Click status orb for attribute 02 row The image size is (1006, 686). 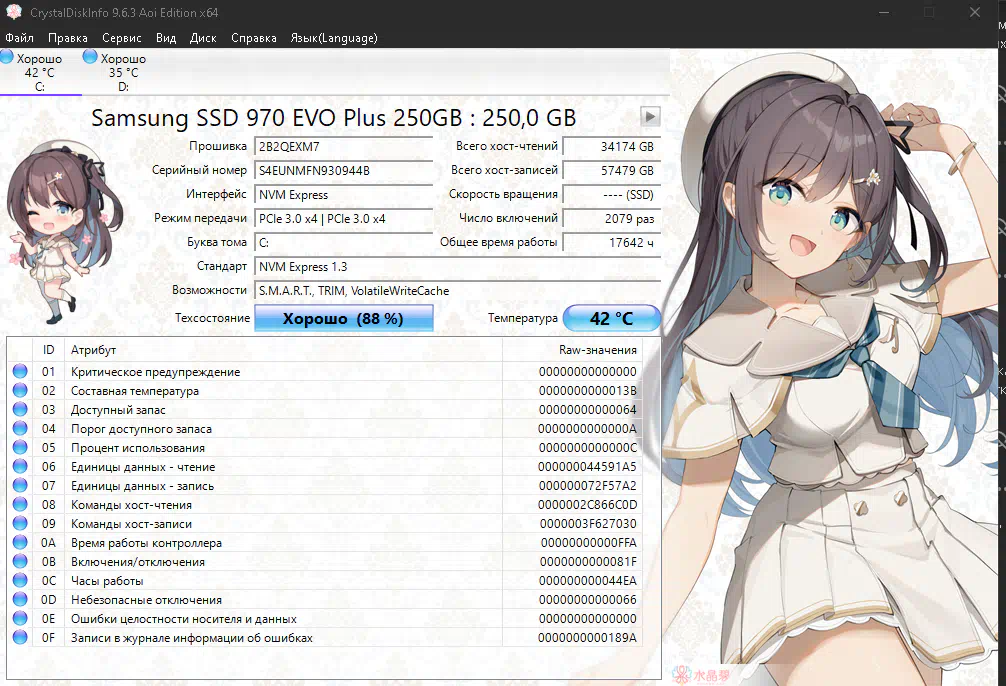click(20, 390)
